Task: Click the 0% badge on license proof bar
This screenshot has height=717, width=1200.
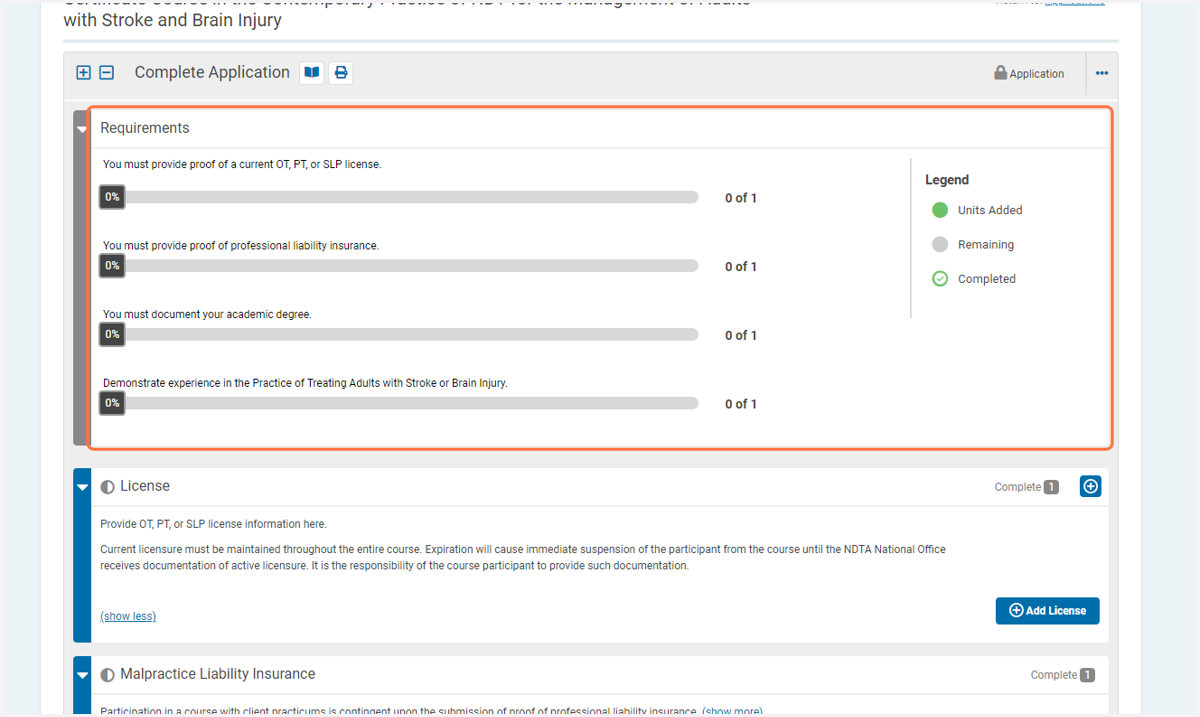Action: click(x=112, y=197)
